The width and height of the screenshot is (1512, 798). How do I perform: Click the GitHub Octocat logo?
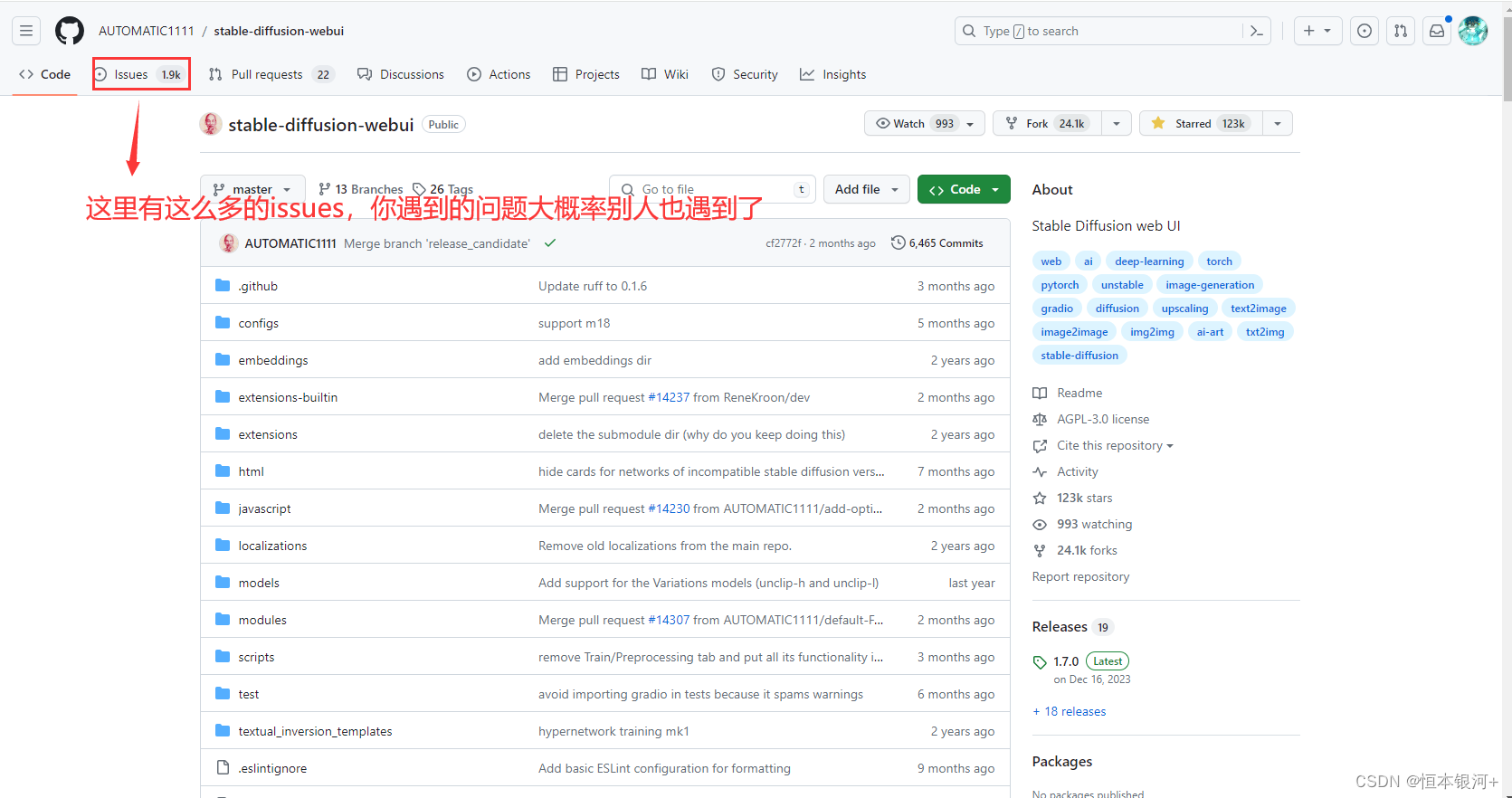coord(70,31)
